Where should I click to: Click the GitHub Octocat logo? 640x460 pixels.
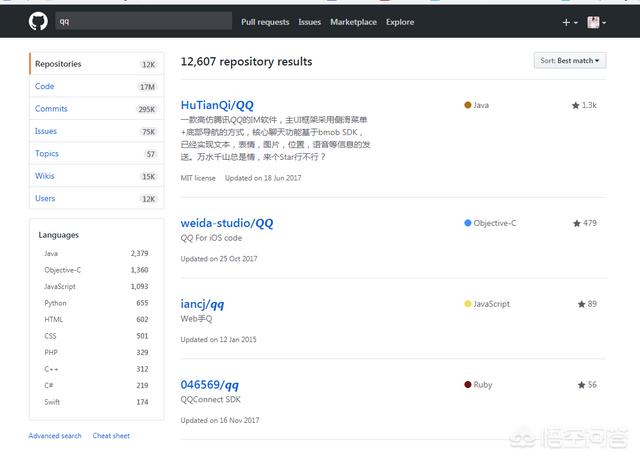pyautogui.click(x=37, y=21)
